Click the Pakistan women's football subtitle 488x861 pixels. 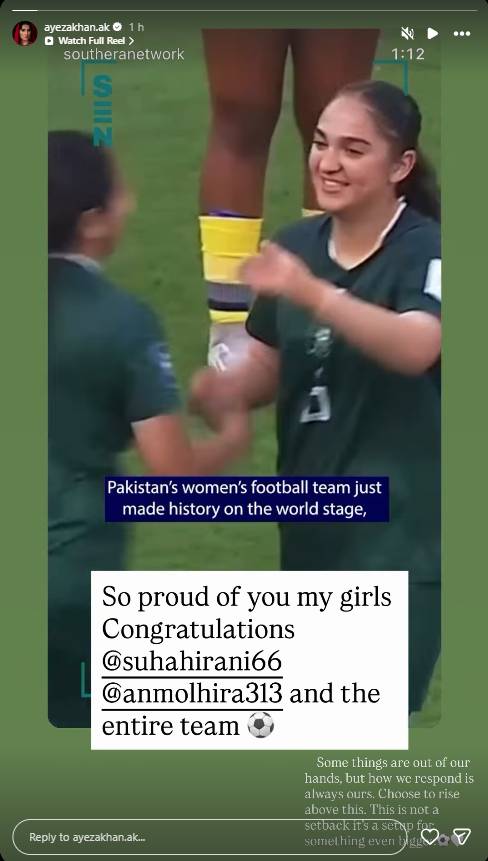click(246, 499)
